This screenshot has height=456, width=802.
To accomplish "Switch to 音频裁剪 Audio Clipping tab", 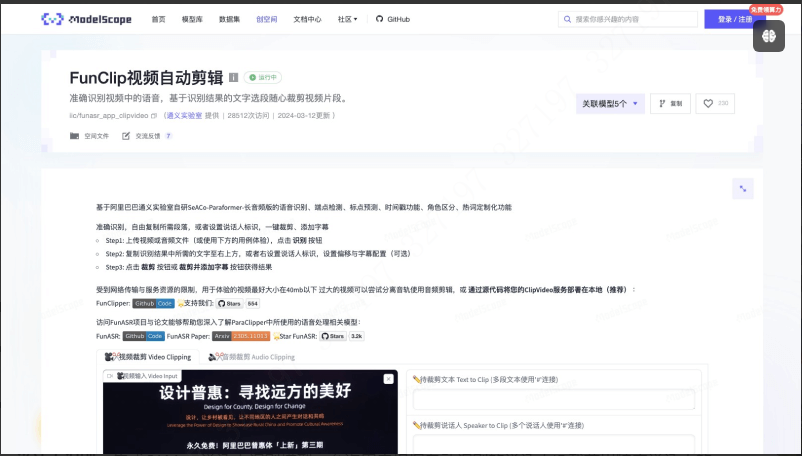I will coord(252,357).
